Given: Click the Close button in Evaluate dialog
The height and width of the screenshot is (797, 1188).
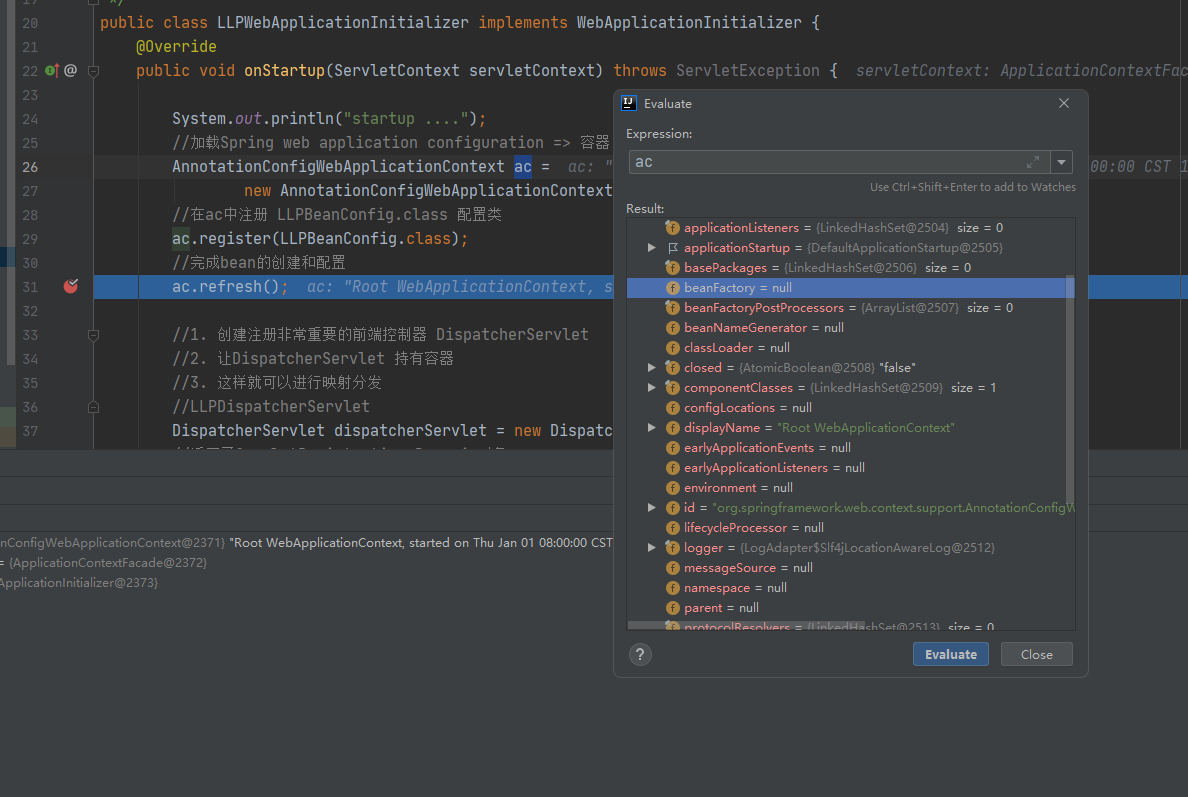Looking at the screenshot, I should pos(1036,654).
